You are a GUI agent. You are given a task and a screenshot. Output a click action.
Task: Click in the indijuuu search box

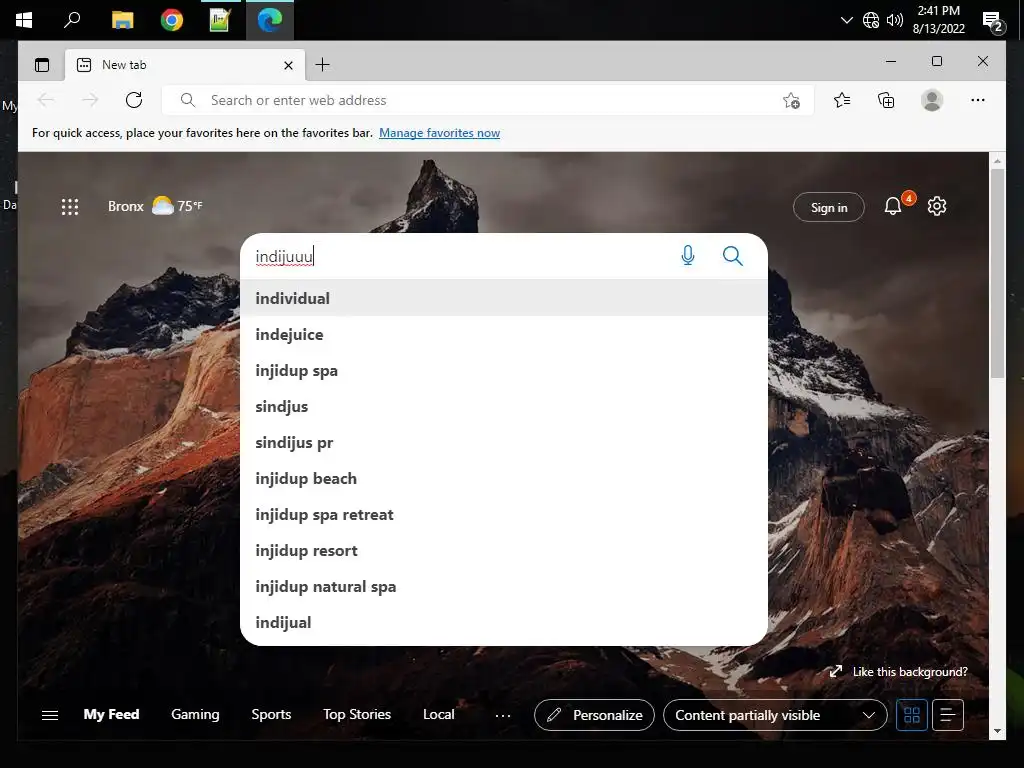click(457, 256)
